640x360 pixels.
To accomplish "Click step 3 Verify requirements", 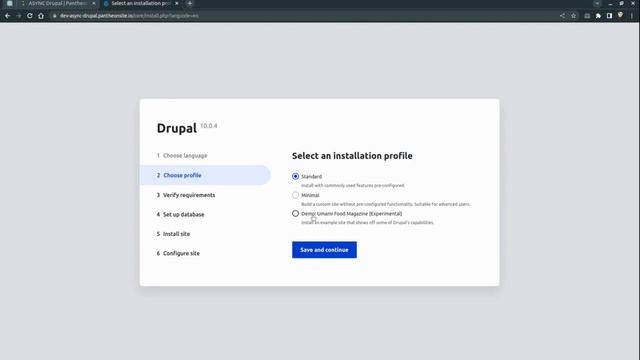I will (x=186, y=195).
